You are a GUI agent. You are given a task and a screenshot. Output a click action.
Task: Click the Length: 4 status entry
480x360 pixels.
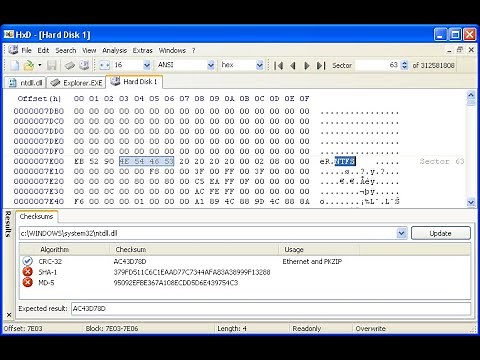click(x=232, y=328)
